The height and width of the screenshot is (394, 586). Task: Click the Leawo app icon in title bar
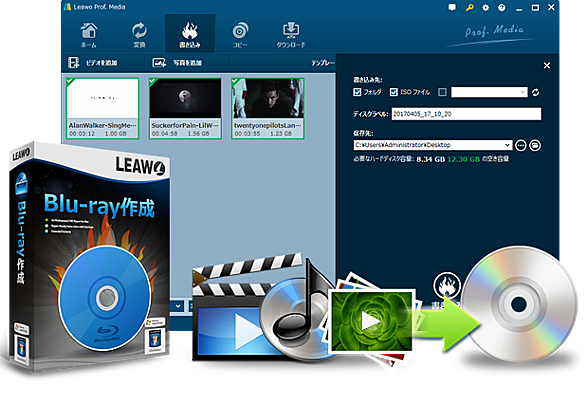tap(67, 7)
